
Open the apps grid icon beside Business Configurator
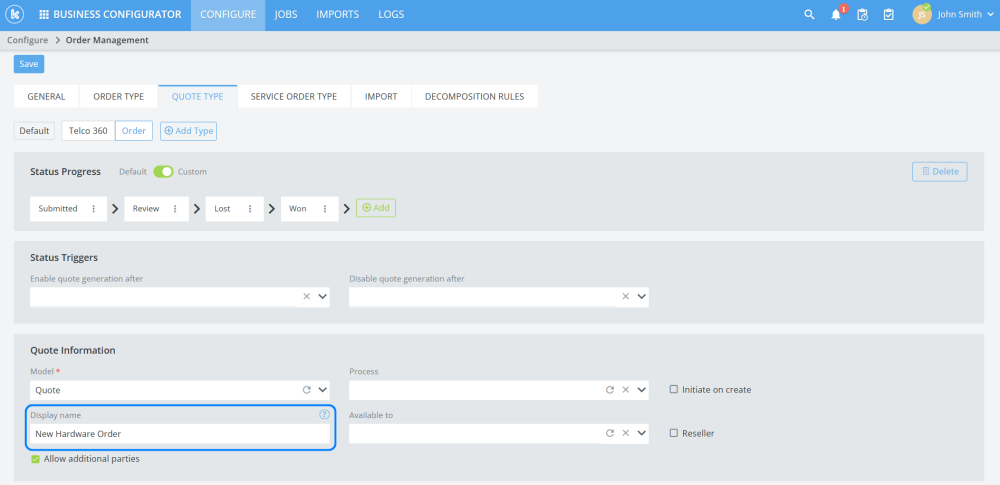click(44, 15)
